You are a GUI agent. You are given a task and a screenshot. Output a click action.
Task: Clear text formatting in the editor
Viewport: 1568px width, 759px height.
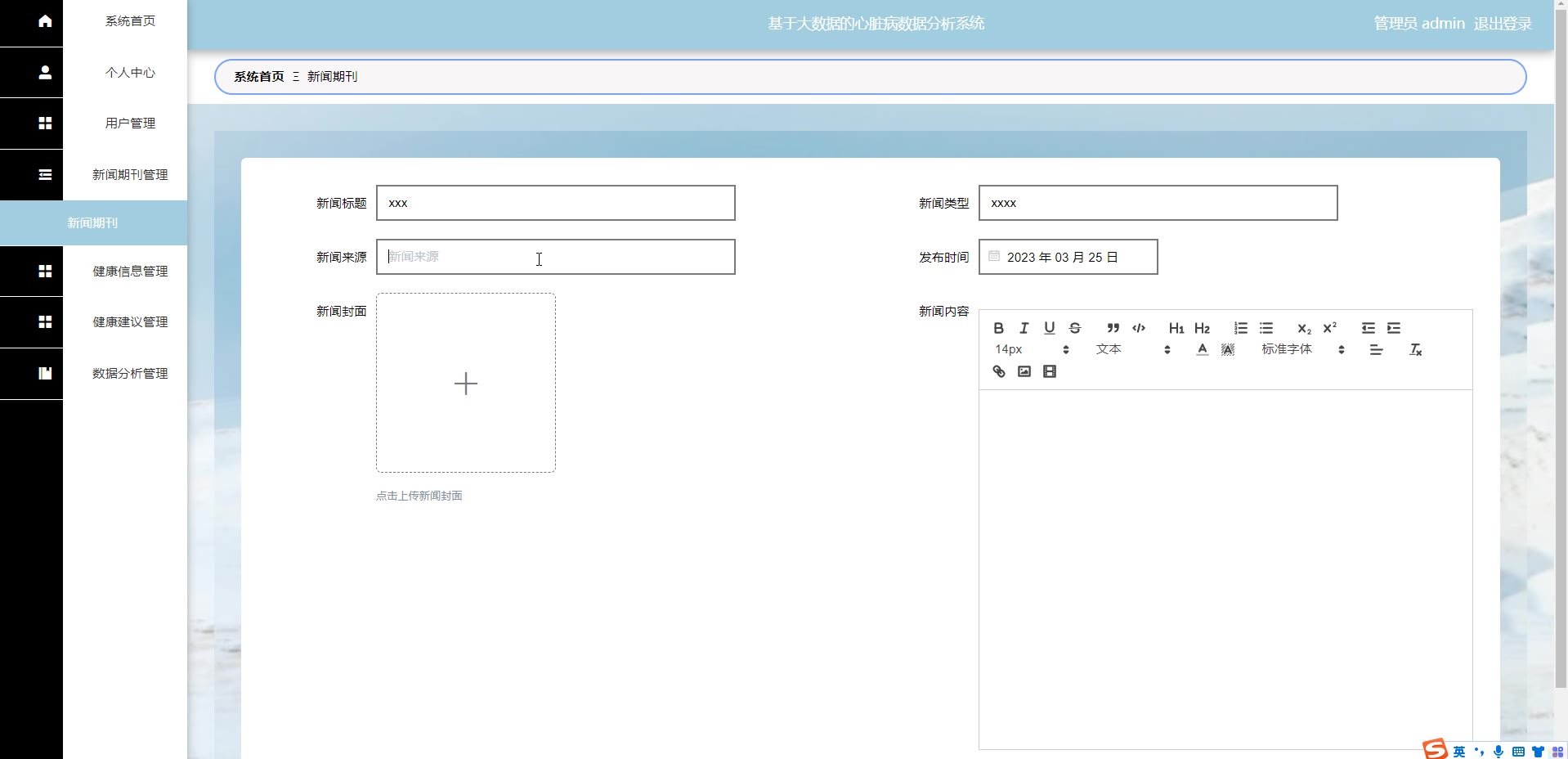[1415, 350]
